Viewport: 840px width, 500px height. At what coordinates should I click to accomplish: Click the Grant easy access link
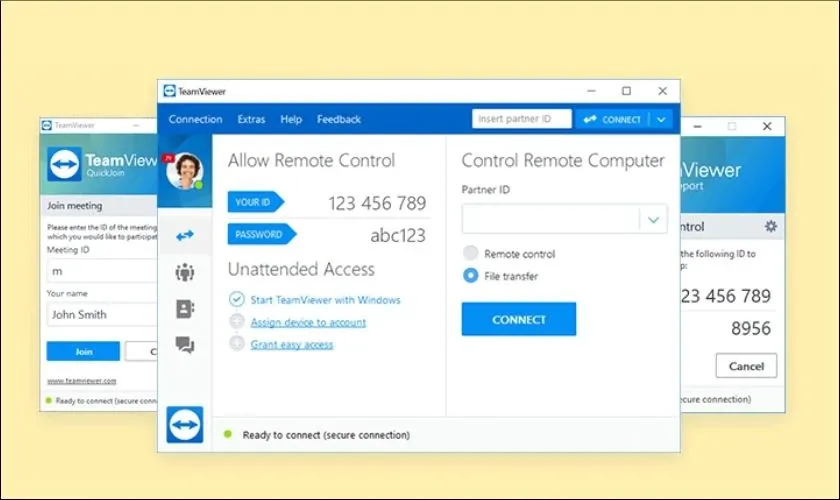[292, 344]
